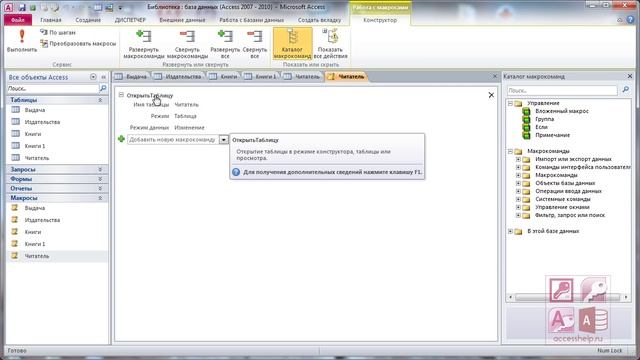Click the catalog search field
This screenshot has height=360, width=640.
(x=562, y=91)
